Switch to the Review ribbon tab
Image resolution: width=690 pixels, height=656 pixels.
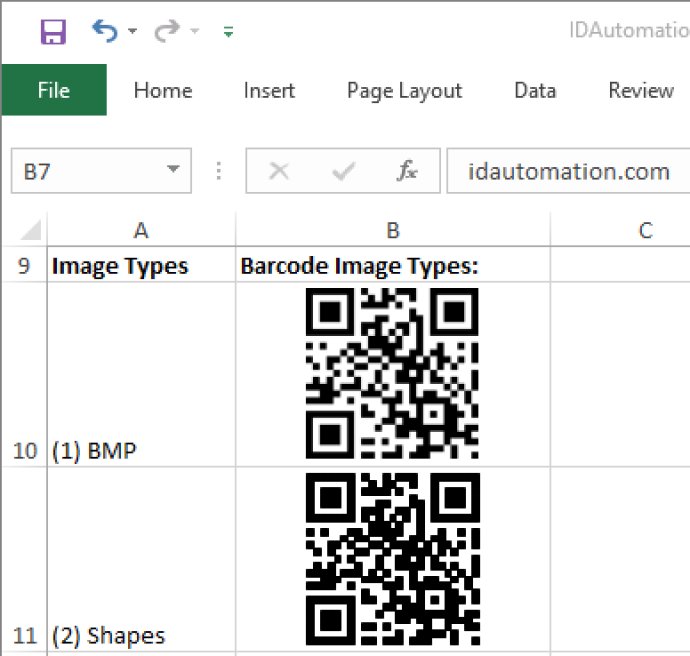pos(641,91)
